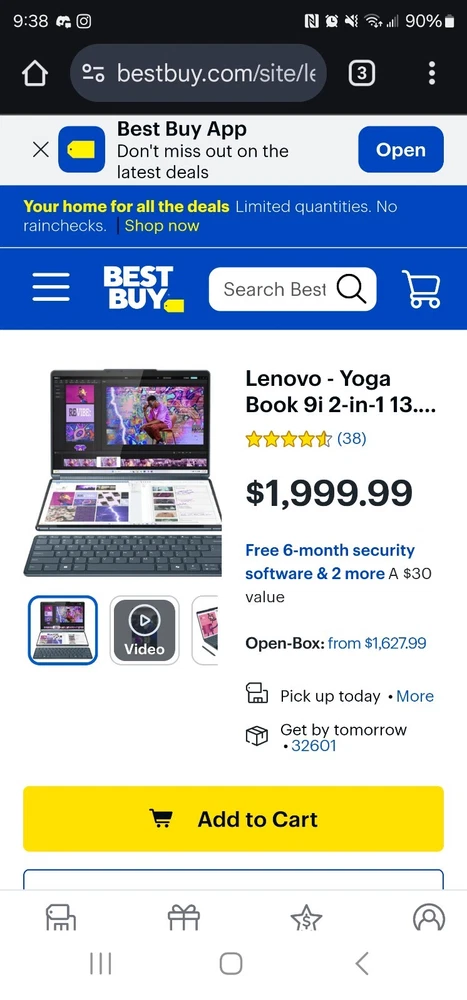Open the account profile icon in bottom bar

click(429, 918)
